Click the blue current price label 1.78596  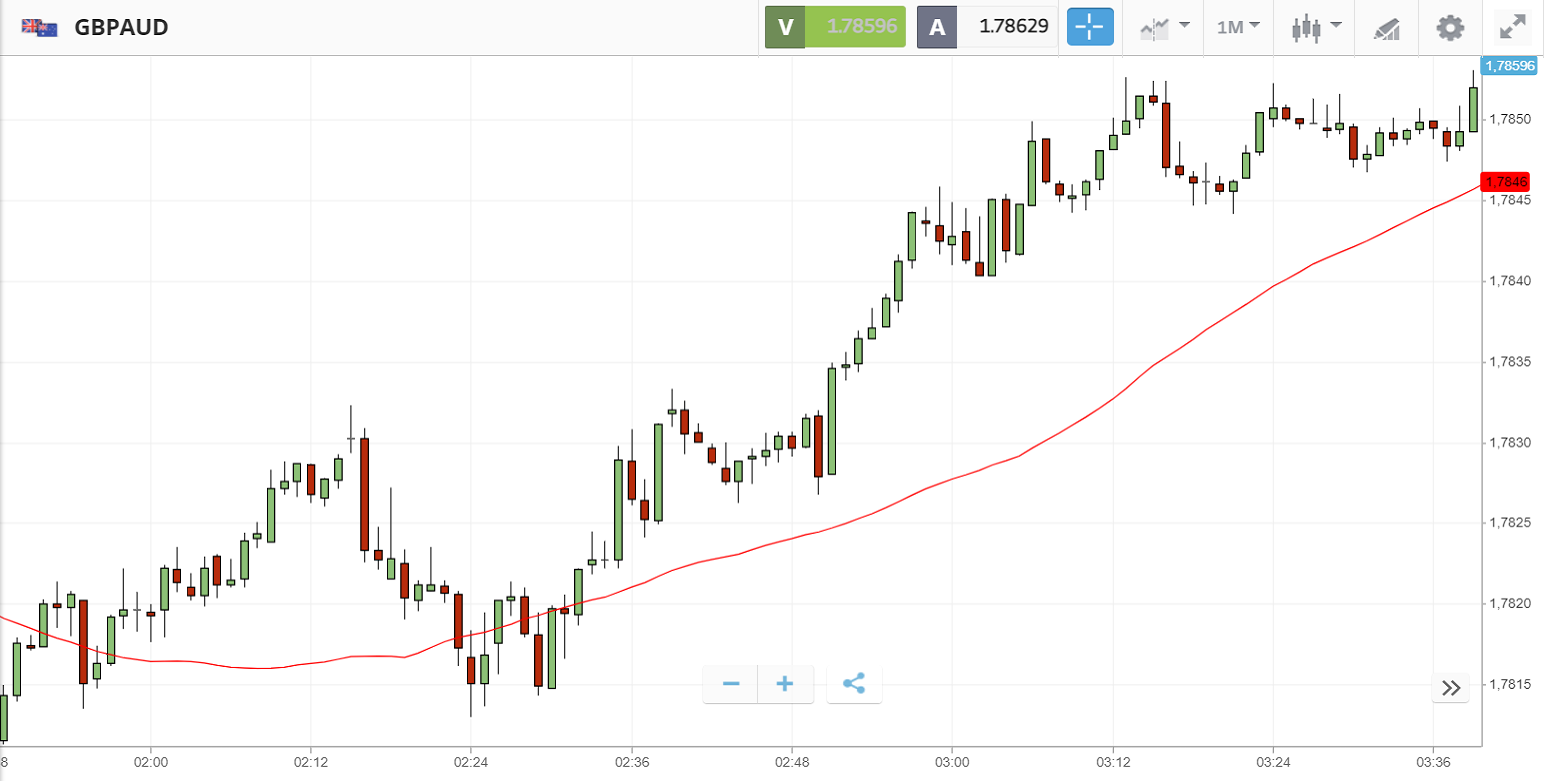[x=1509, y=66]
